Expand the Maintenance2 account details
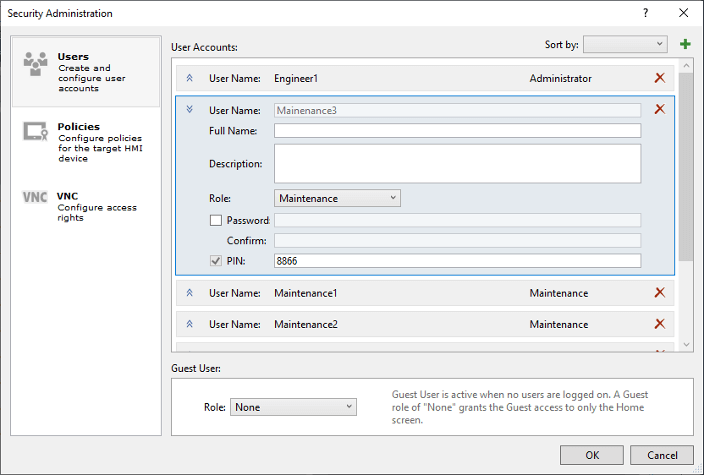 [189, 324]
